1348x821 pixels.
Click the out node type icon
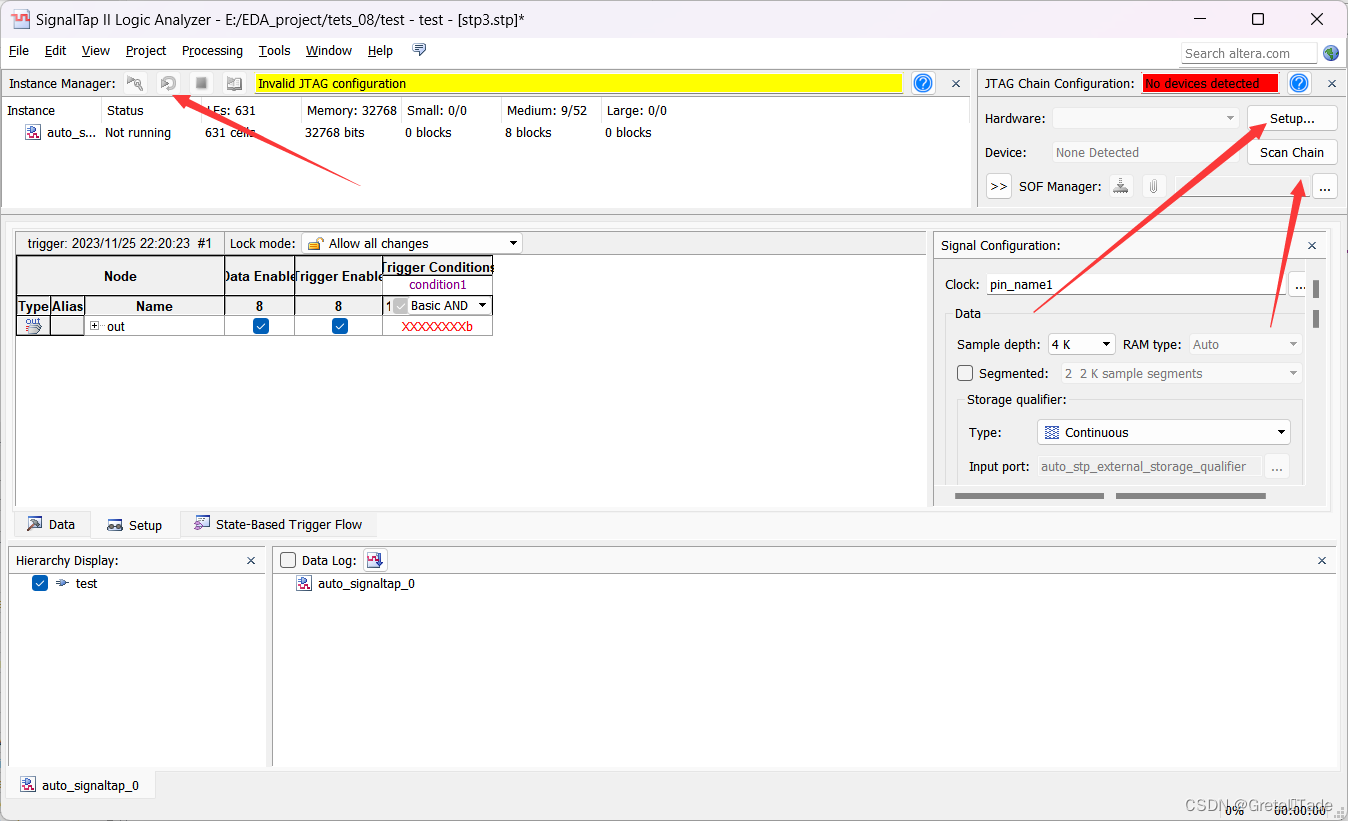[33, 326]
